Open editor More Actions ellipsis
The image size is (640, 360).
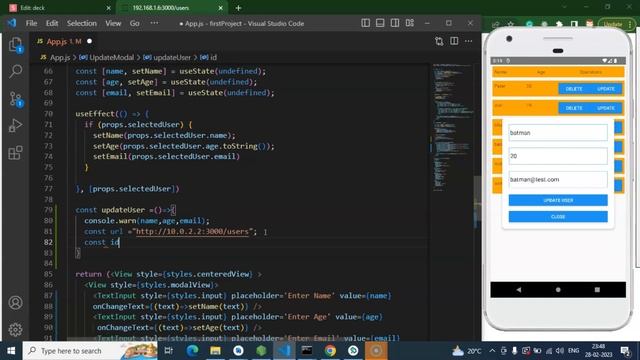[x=469, y=41]
